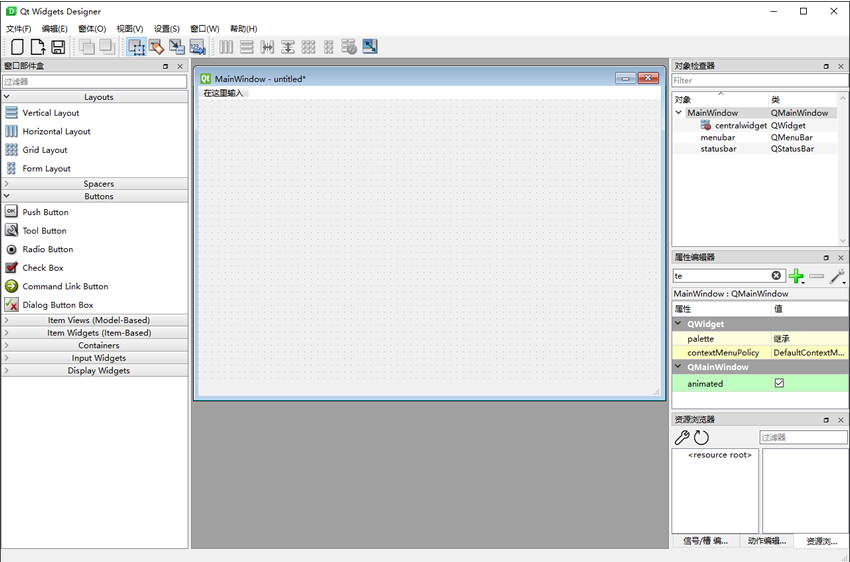
Task: Open the 编辑(E) menu
Action: click(x=55, y=29)
